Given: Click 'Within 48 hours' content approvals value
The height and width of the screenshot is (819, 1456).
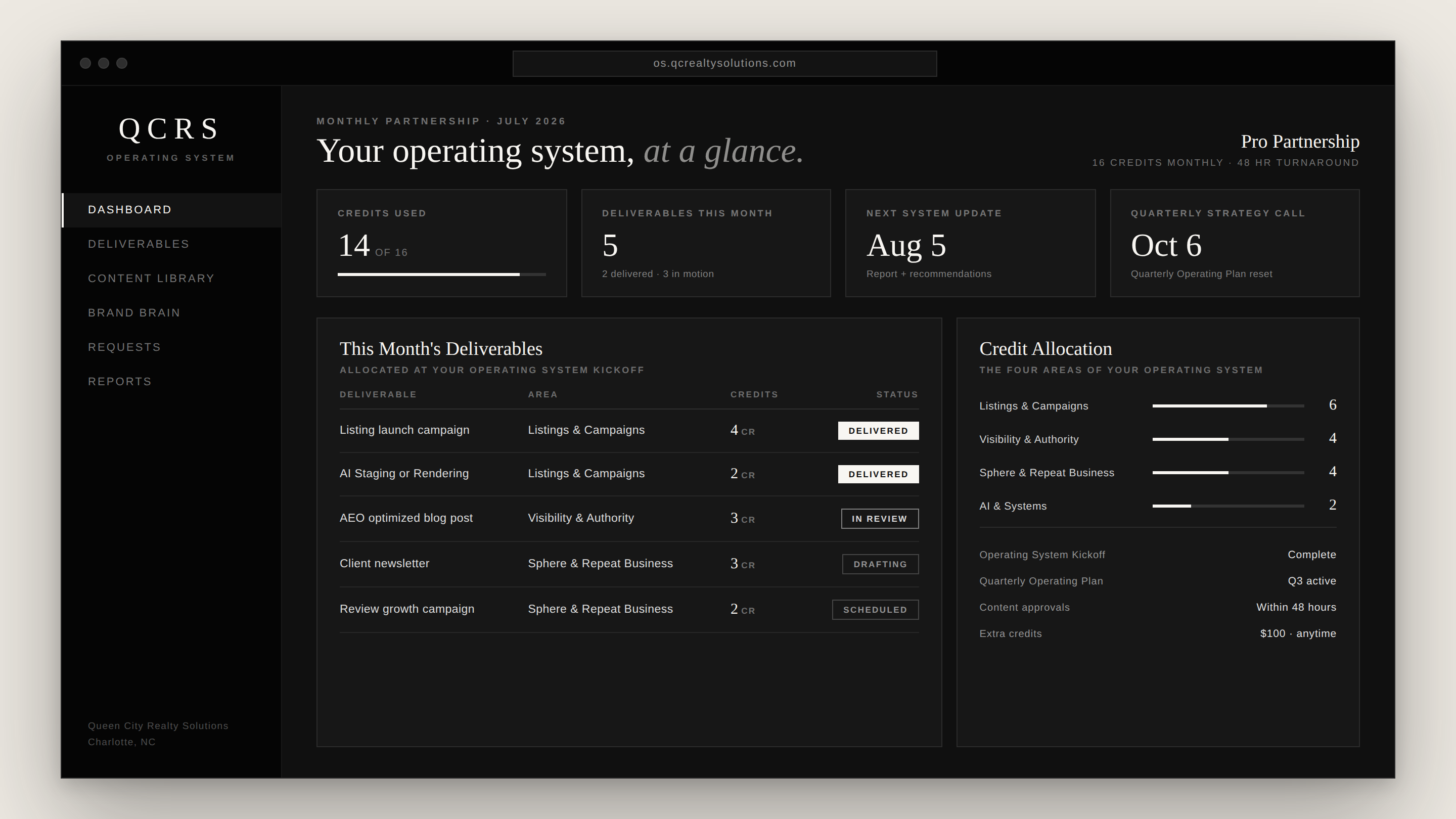Looking at the screenshot, I should pos(1296,608).
